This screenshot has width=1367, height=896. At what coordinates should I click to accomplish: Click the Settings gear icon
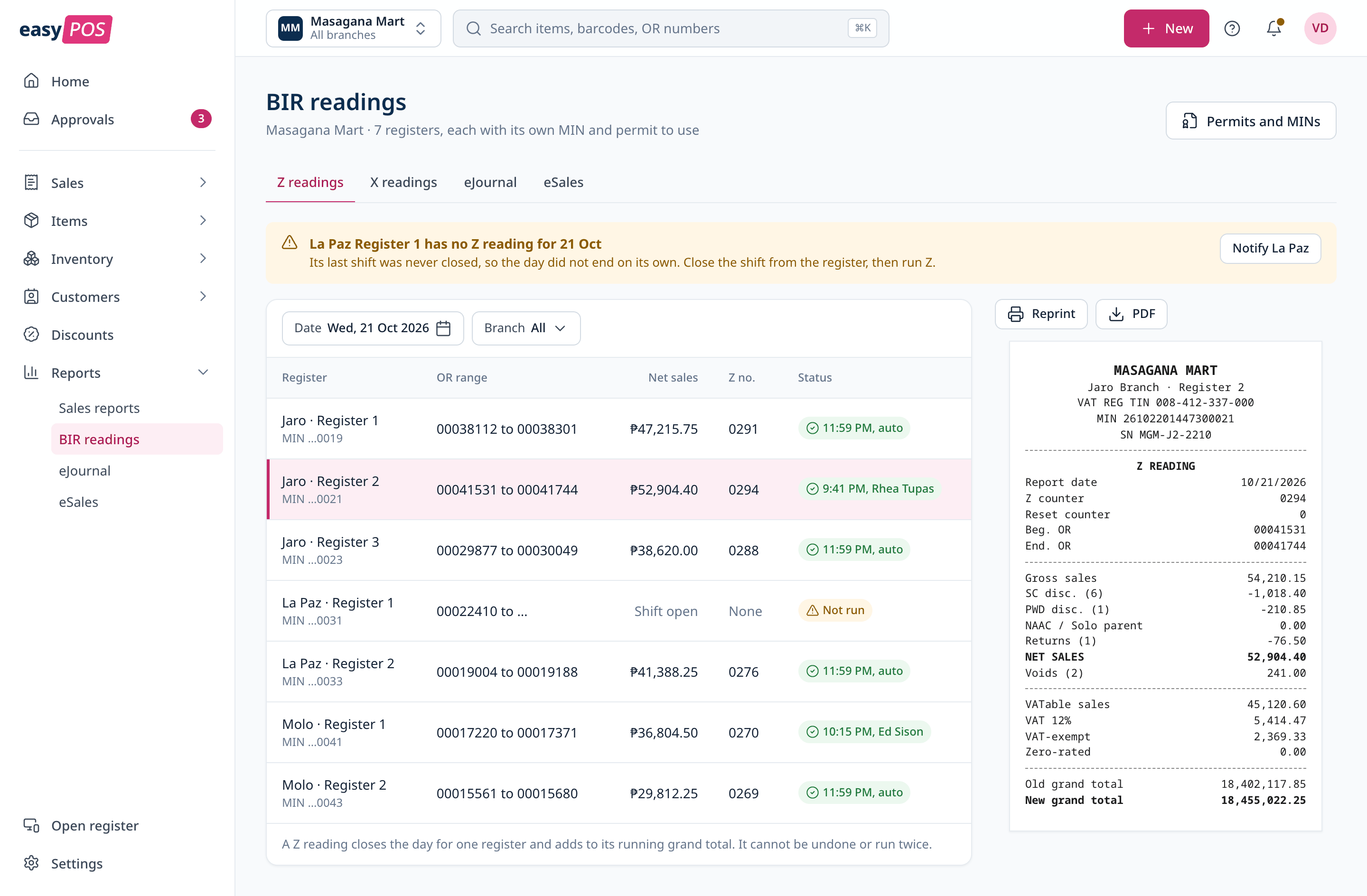click(32, 863)
